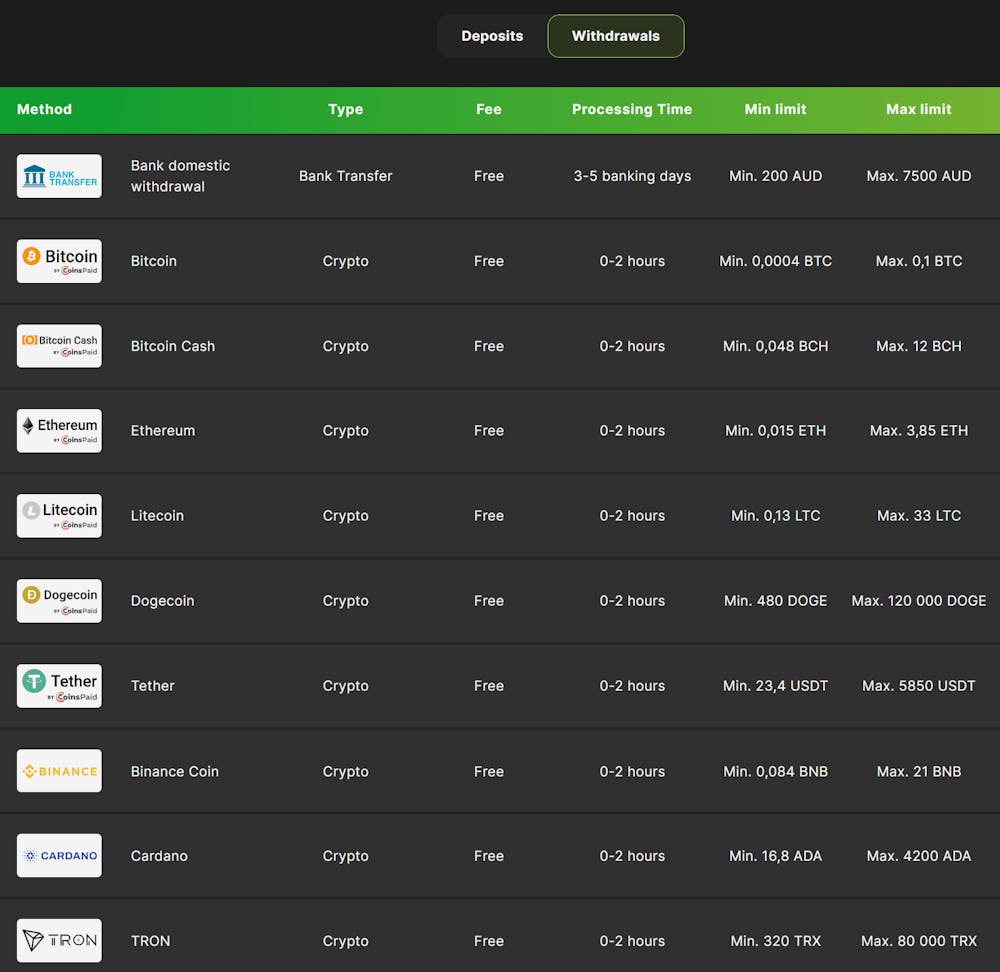This screenshot has height=972, width=1000.
Task: Click 'Max. 7500 AUD' limit cell
Action: pyautogui.click(x=918, y=176)
